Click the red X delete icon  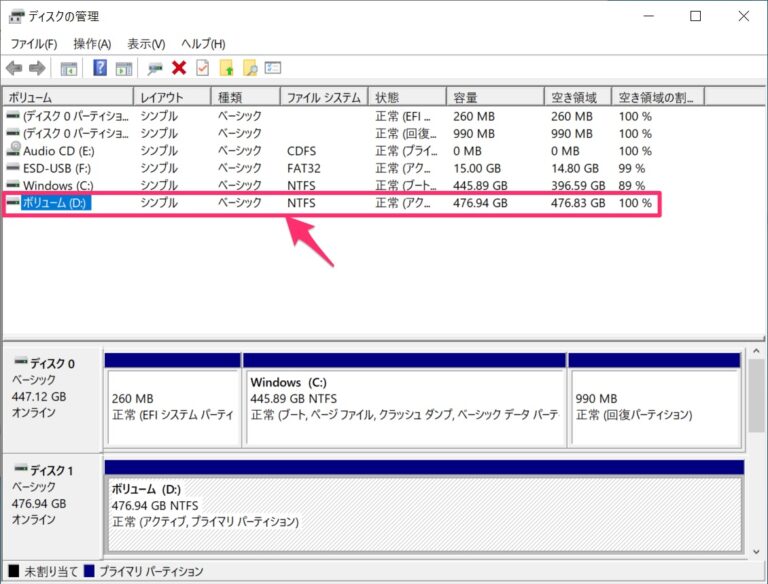(179, 68)
